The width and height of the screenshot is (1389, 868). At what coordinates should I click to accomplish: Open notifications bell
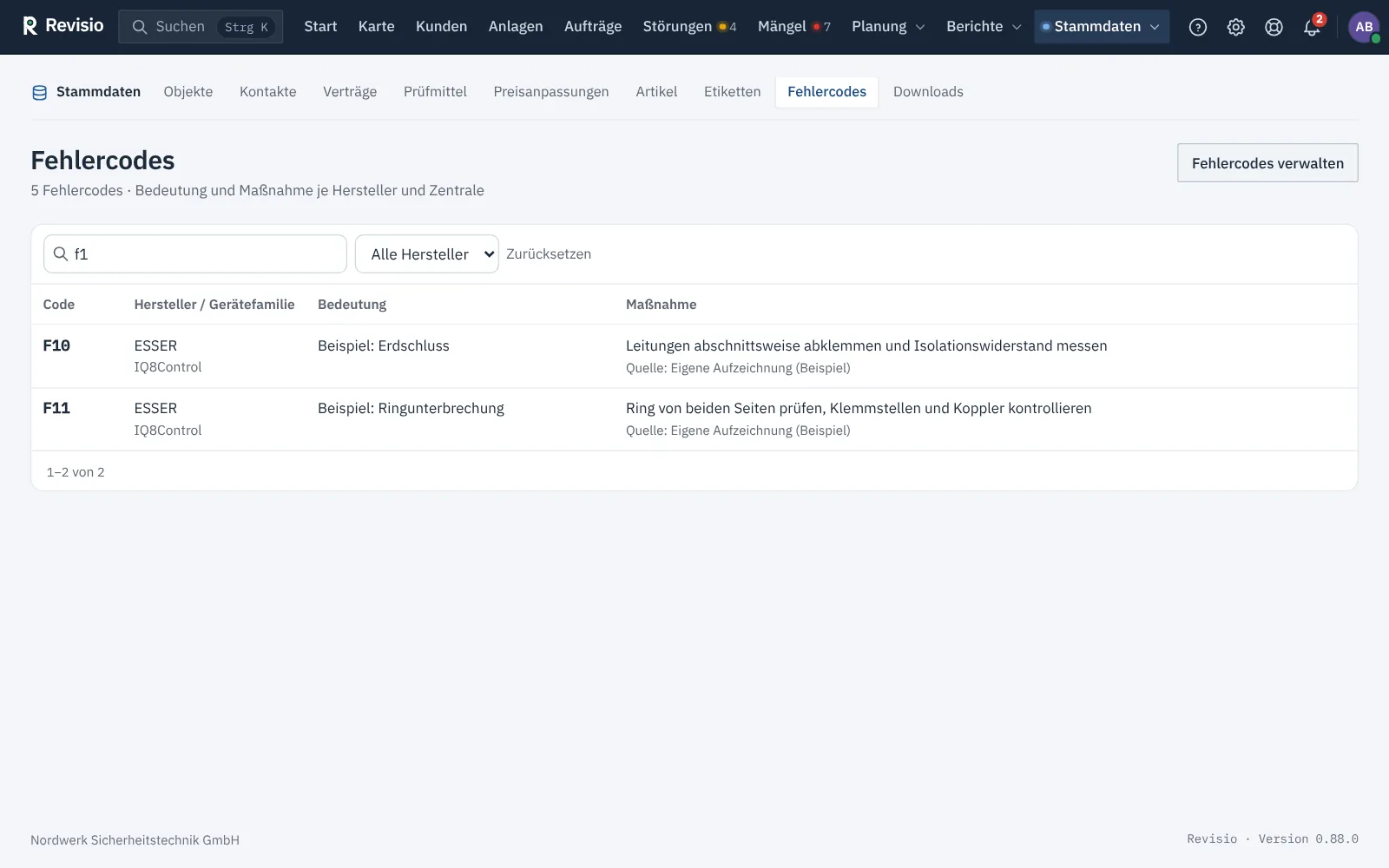[x=1312, y=27]
